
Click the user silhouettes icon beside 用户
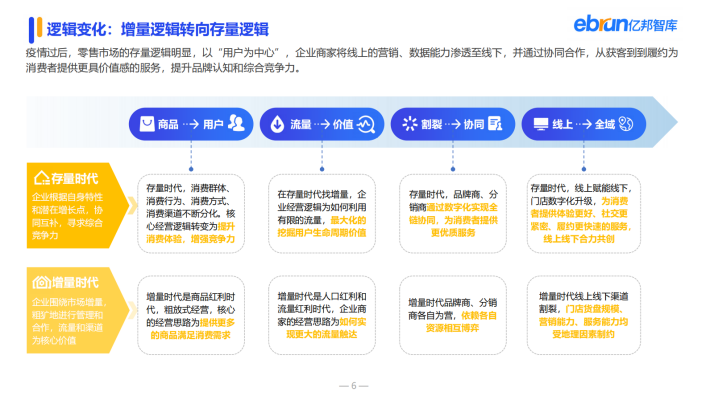pos(236,123)
